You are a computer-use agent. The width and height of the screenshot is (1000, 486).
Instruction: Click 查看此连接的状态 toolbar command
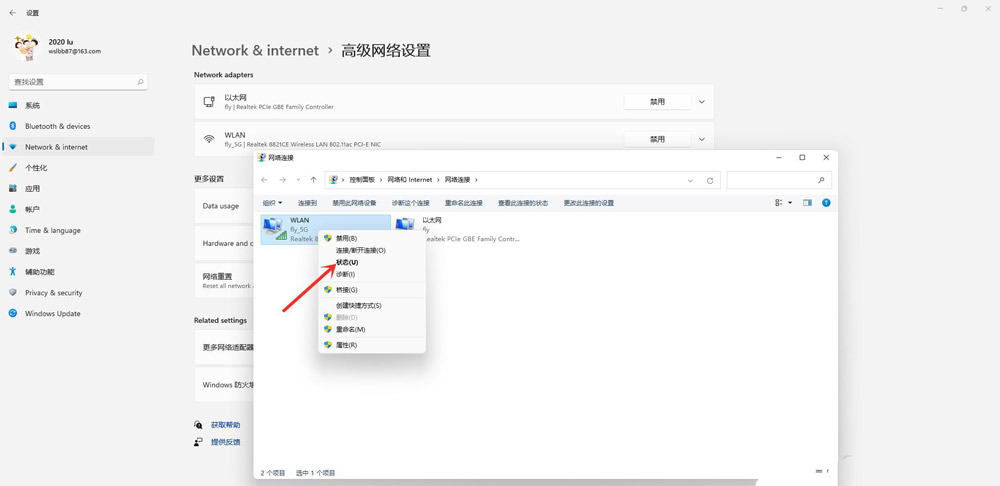click(x=523, y=203)
